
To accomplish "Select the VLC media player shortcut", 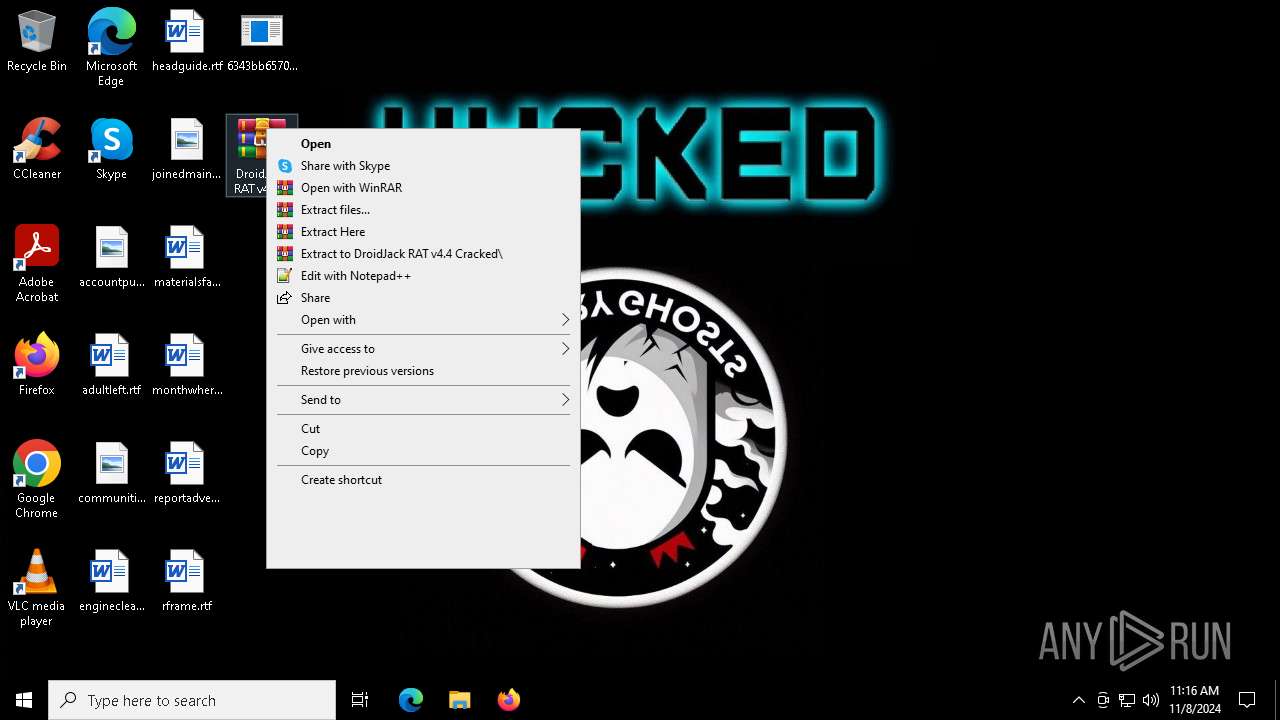I will 37,588.
